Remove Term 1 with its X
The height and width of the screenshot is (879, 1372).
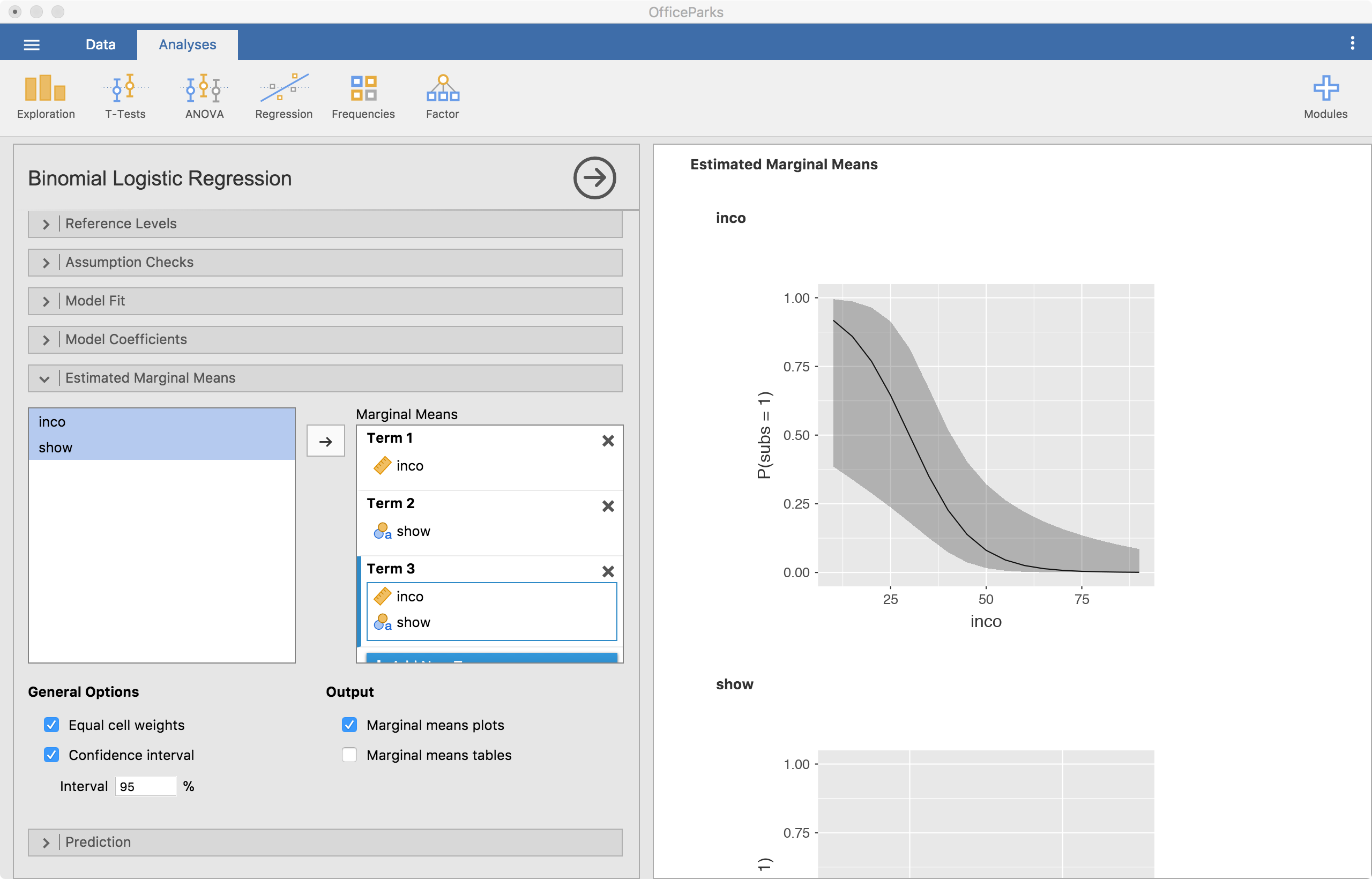(x=608, y=441)
